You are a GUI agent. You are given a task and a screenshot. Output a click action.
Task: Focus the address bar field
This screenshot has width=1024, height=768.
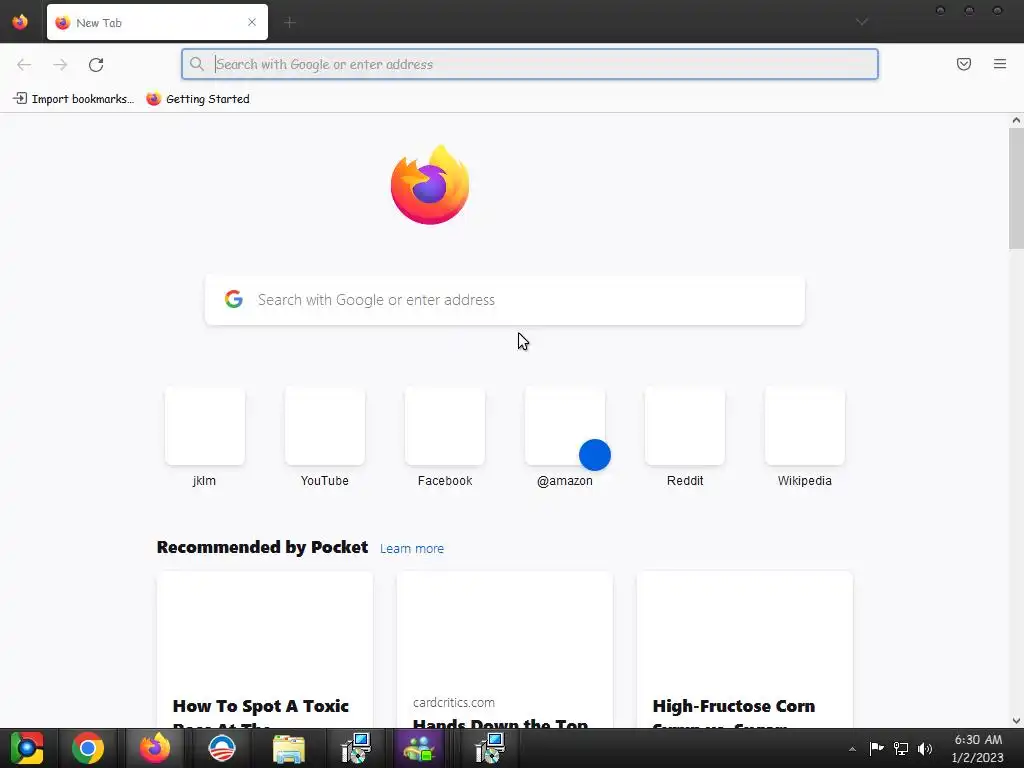tap(530, 64)
